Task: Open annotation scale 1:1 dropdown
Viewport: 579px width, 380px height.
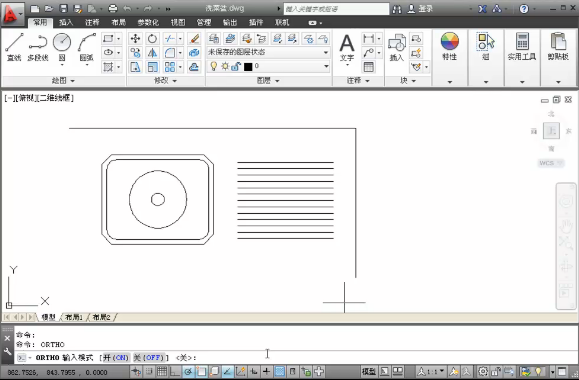Action: tap(432, 372)
